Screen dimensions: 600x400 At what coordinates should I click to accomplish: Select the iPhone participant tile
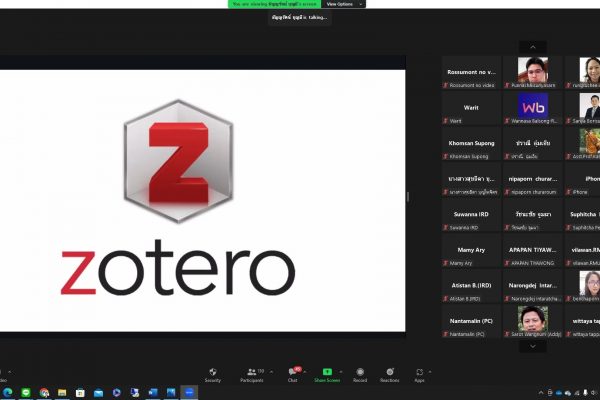(x=582, y=179)
